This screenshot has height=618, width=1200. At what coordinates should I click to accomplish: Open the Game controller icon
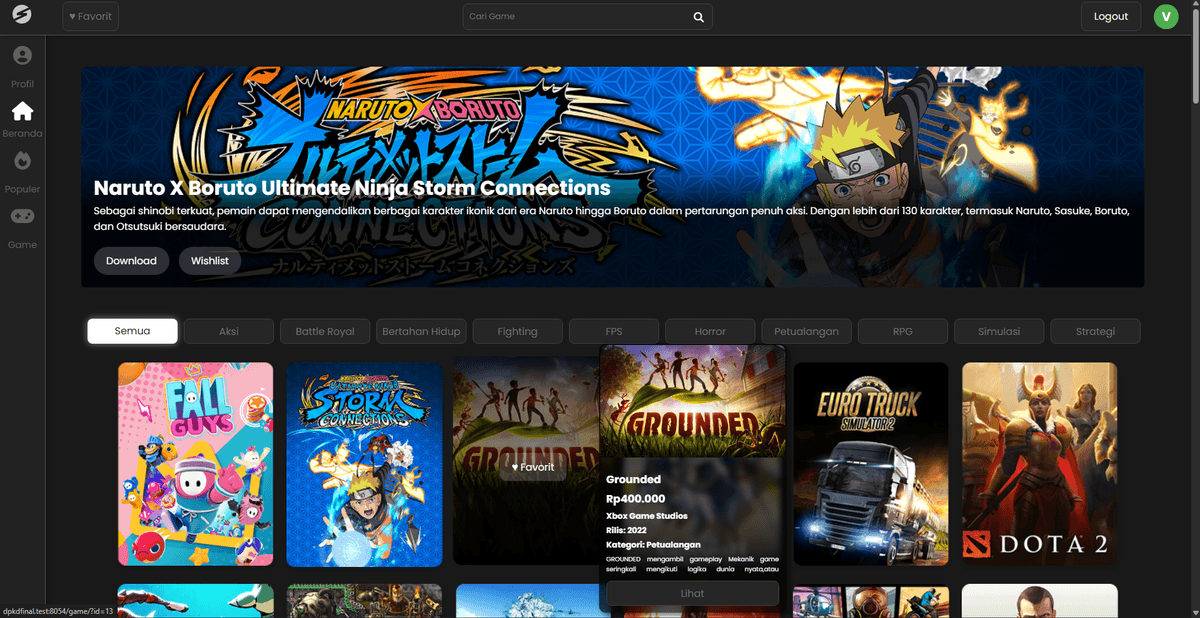pyautogui.click(x=22, y=216)
